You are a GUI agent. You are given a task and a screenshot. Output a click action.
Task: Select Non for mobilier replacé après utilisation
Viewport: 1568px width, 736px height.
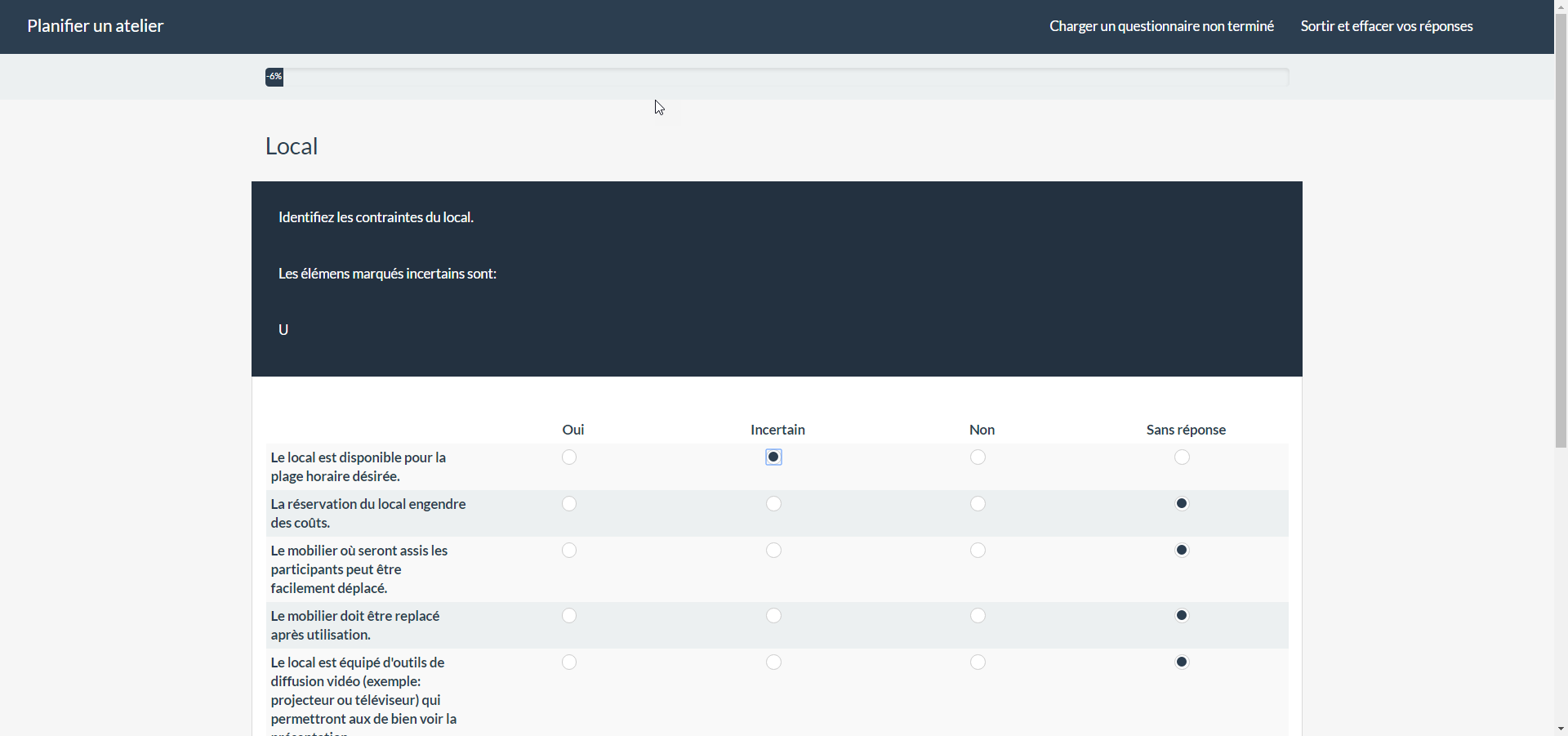tap(978, 616)
